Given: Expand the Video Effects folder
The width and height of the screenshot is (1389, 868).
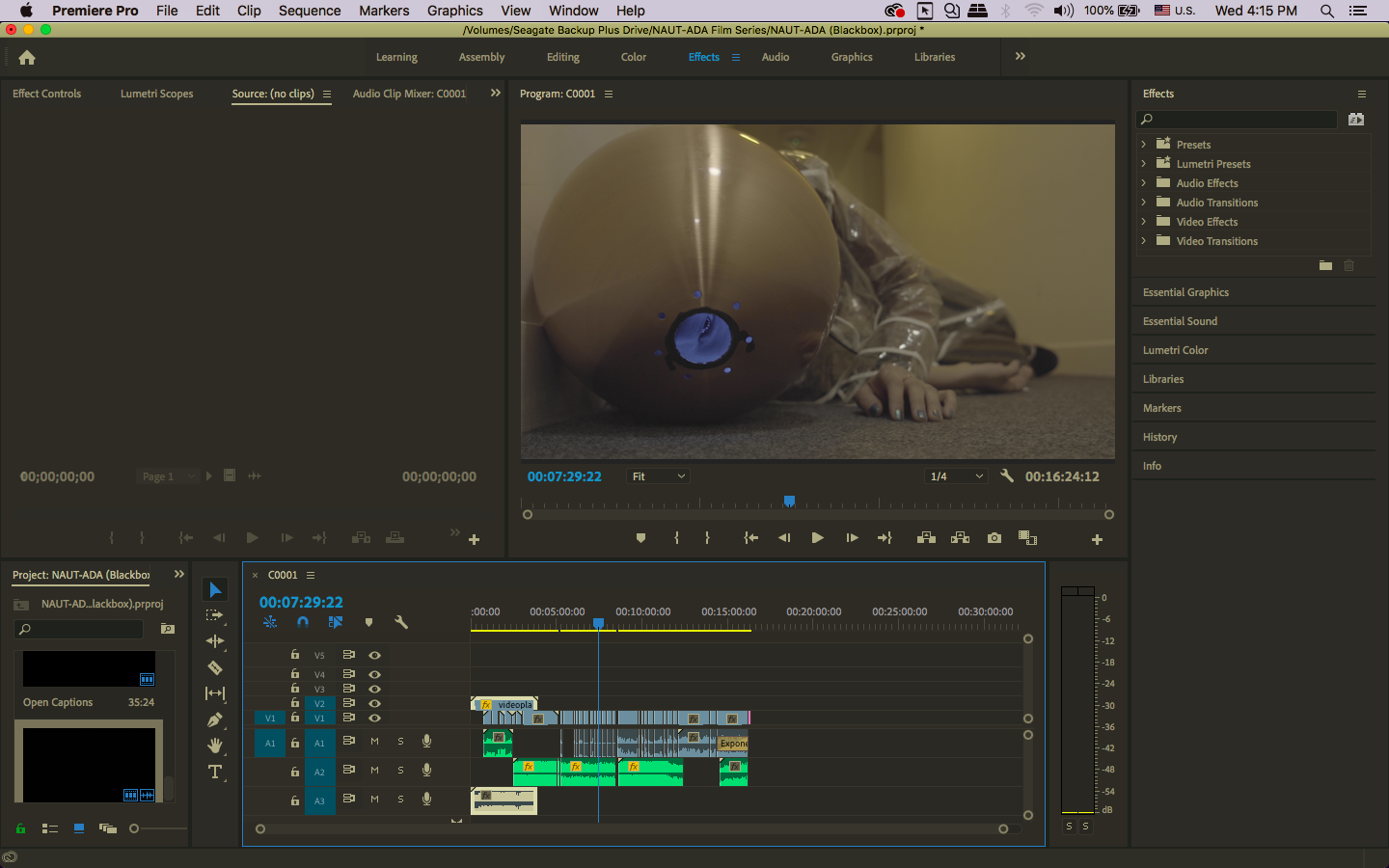Looking at the screenshot, I should (x=1144, y=222).
